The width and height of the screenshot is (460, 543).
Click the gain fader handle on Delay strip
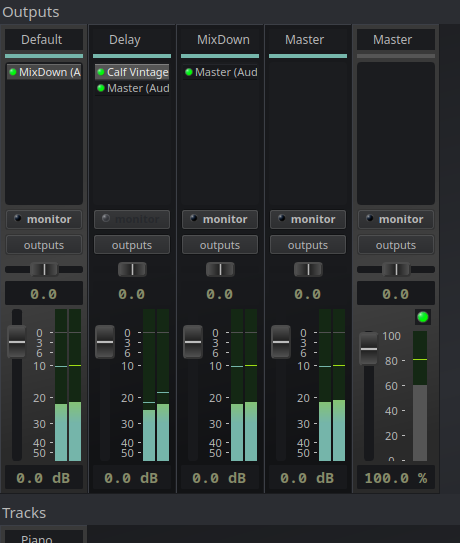pyautogui.click(x=105, y=342)
